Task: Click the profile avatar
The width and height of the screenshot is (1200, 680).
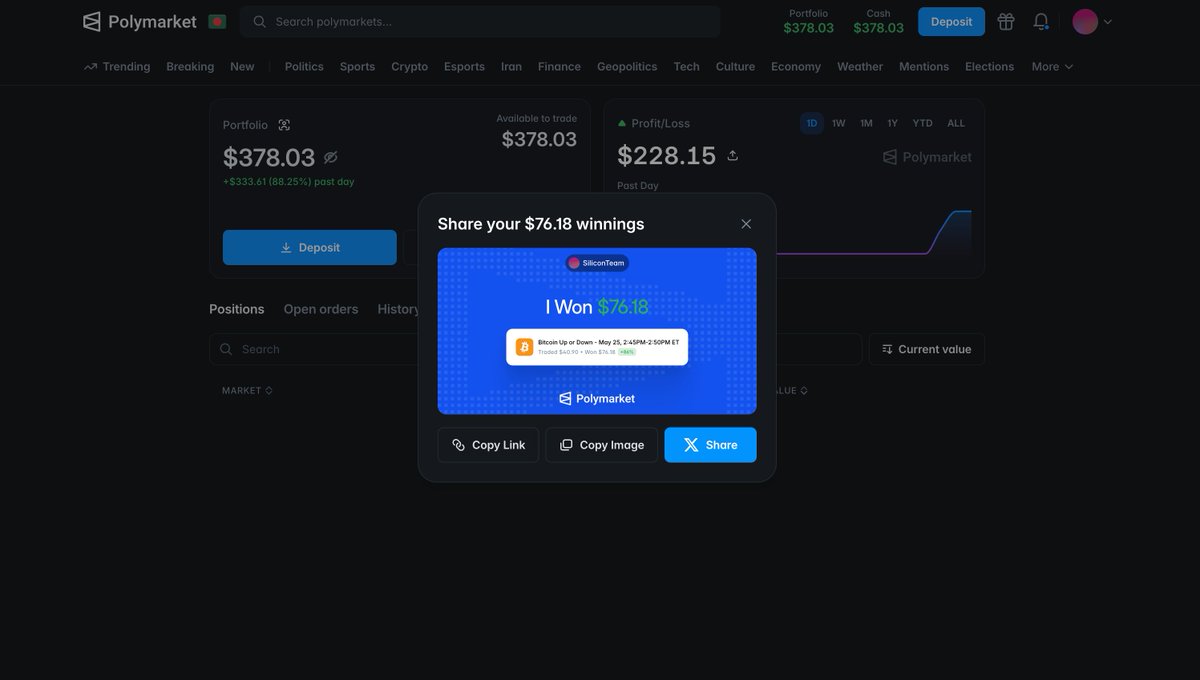Action: coord(1085,21)
